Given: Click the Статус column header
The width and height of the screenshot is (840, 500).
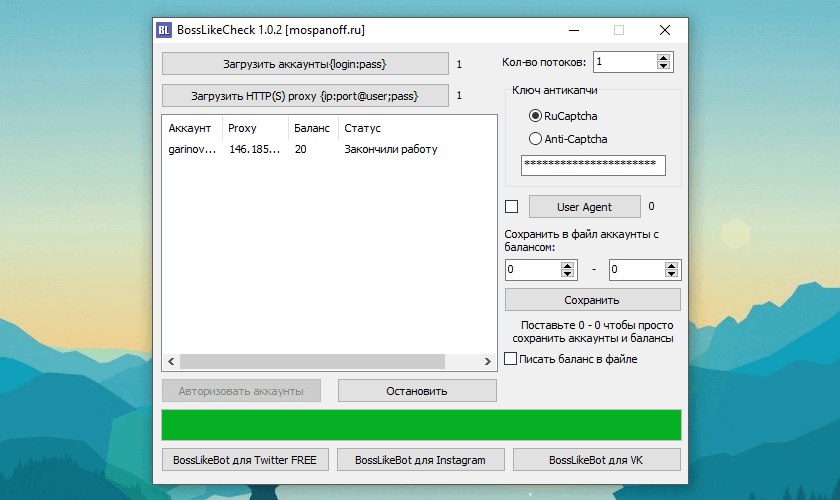Looking at the screenshot, I should tap(362, 128).
